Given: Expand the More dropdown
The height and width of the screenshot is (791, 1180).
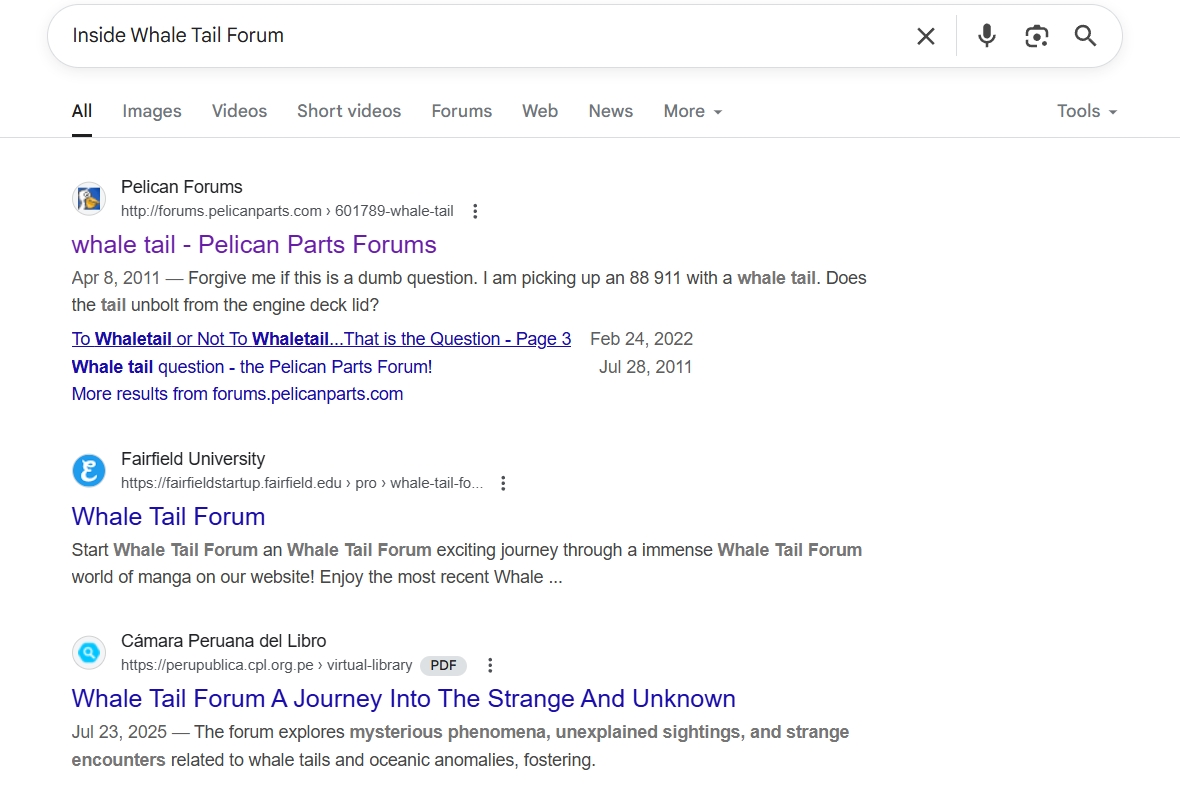Looking at the screenshot, I should [x=692, y=111].
